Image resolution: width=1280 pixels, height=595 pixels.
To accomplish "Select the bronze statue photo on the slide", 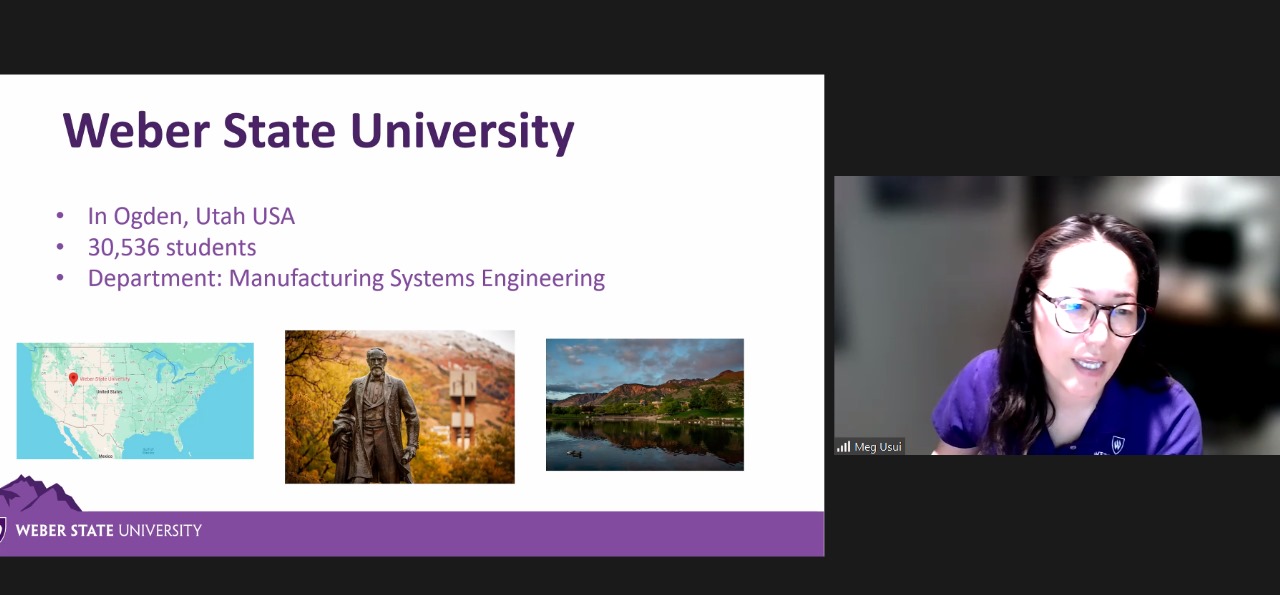I will pyautogui.click(x=400, y=407).
